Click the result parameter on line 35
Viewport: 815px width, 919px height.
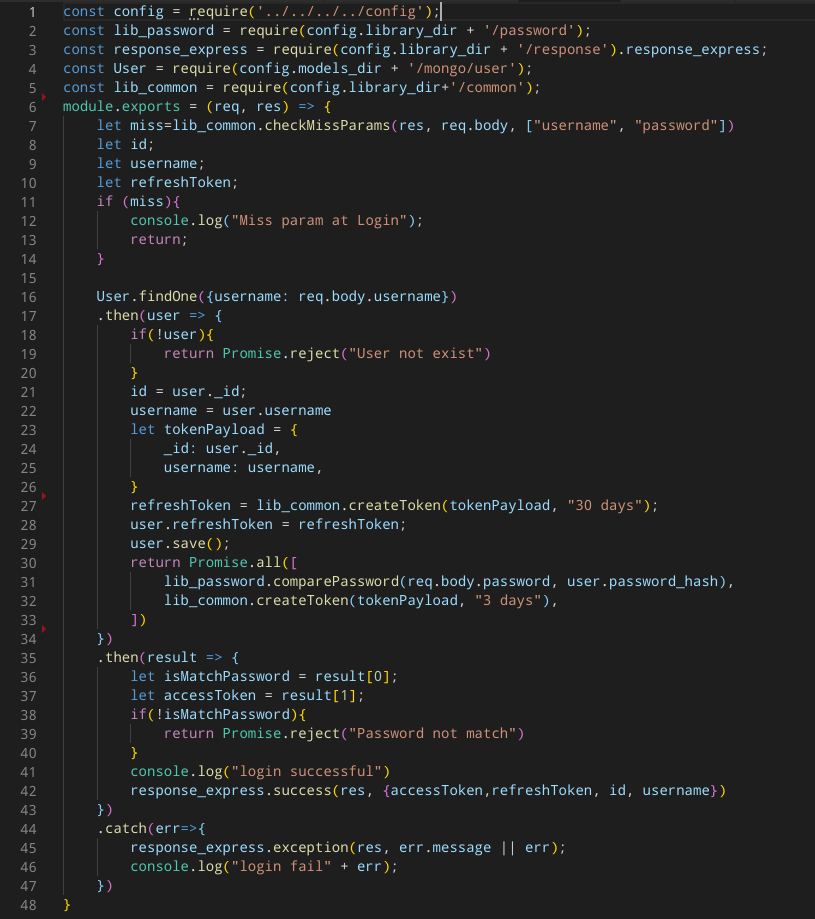[x=172, y=657]
